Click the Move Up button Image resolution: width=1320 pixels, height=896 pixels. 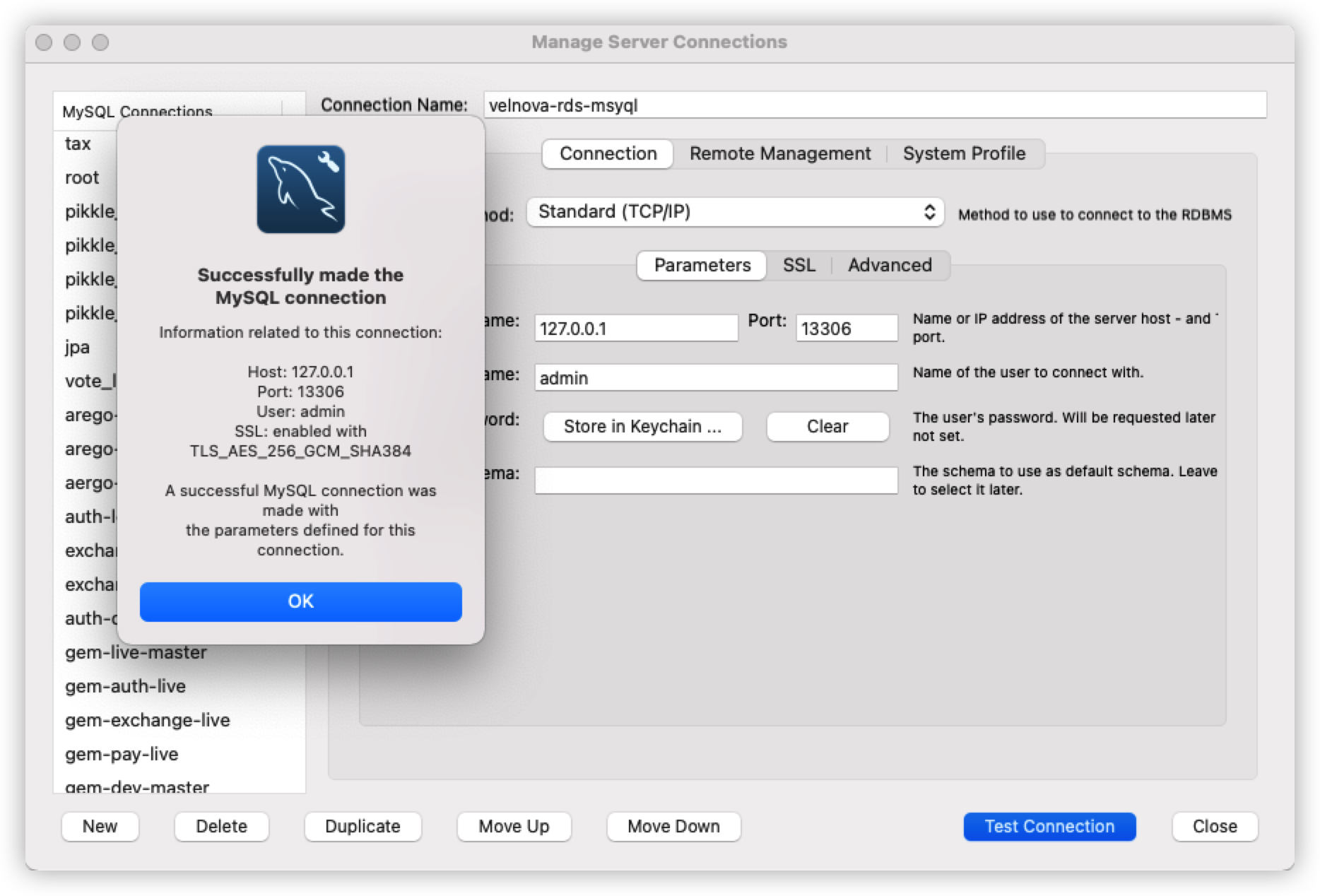[x=514, y=826]
